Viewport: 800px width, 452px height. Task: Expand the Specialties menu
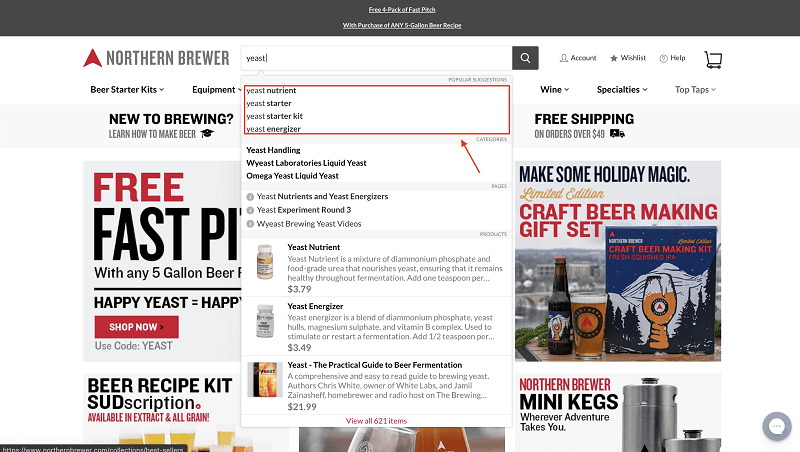622,90
